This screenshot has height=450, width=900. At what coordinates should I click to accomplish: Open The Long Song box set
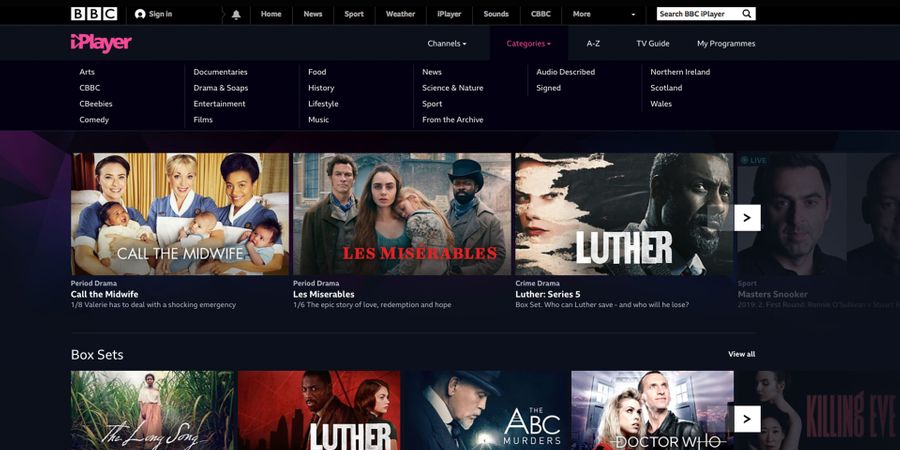pos(152,410)
